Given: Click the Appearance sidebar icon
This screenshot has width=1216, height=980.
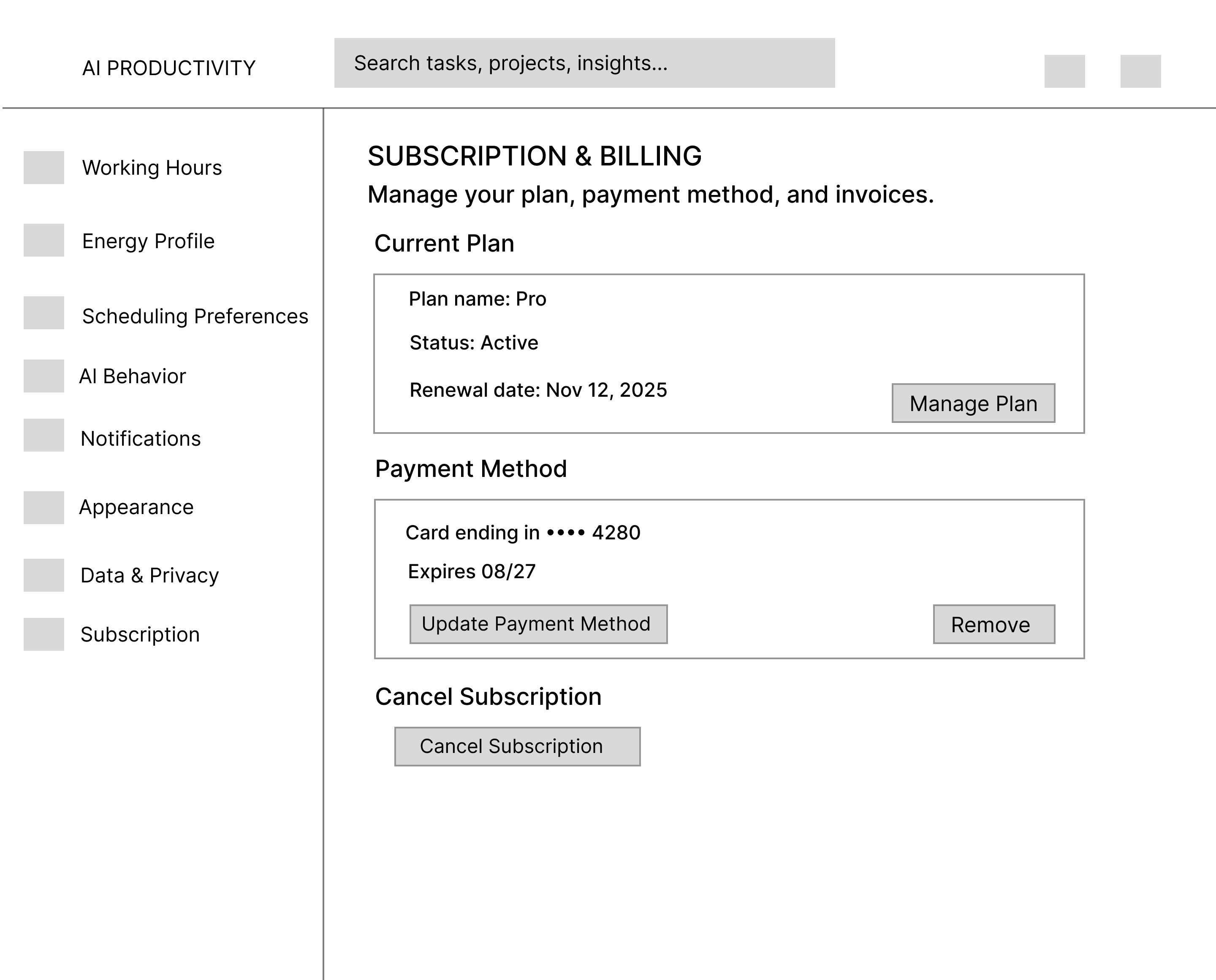Looking at the screenshot, I should [x=43, y=507].
